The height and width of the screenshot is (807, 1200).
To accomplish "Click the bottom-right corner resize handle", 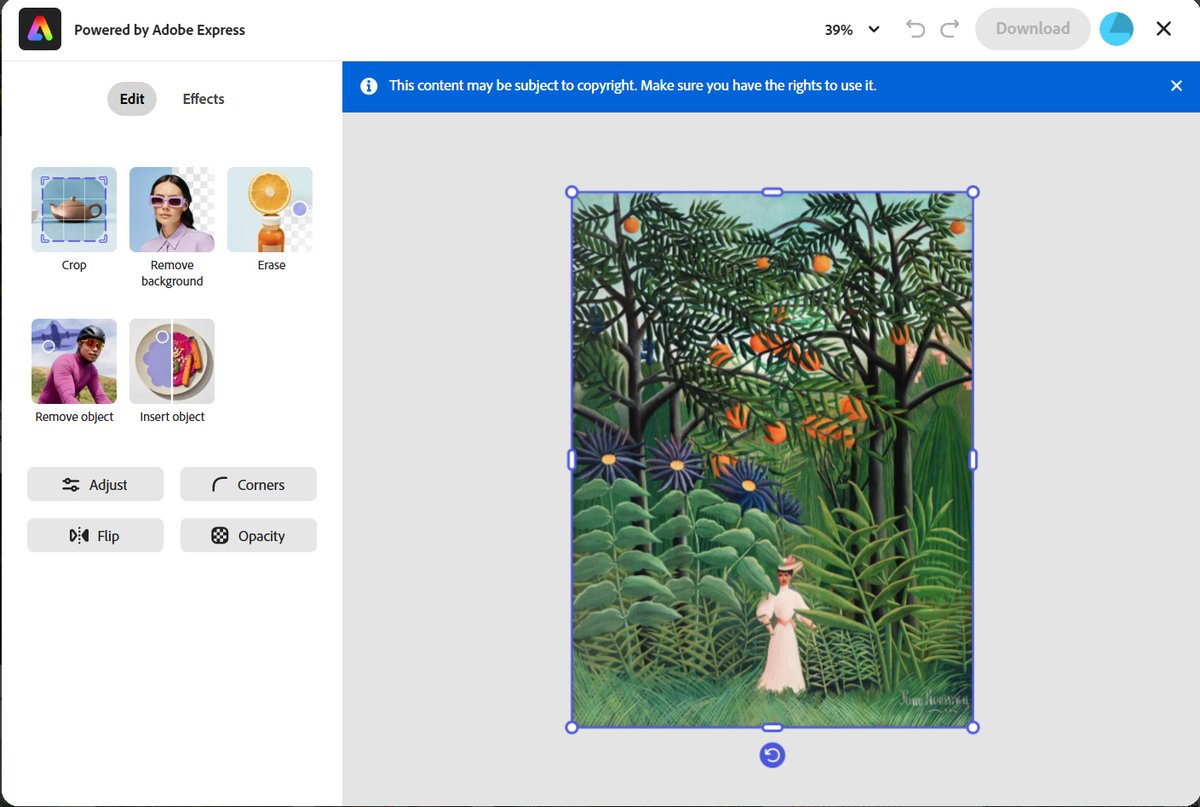I will [x=973, y=727].
